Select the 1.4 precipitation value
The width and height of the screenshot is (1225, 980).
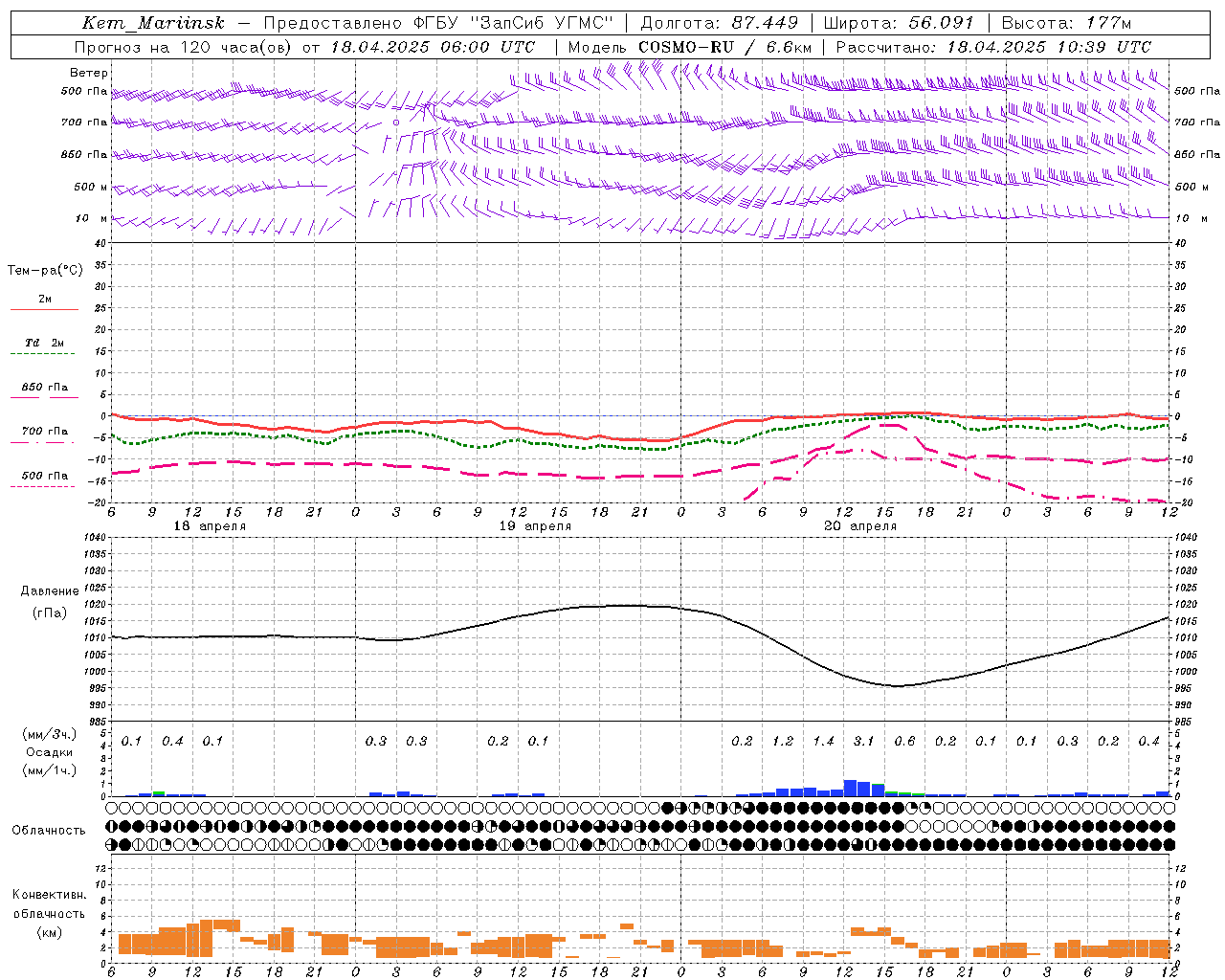coord(823,741)
